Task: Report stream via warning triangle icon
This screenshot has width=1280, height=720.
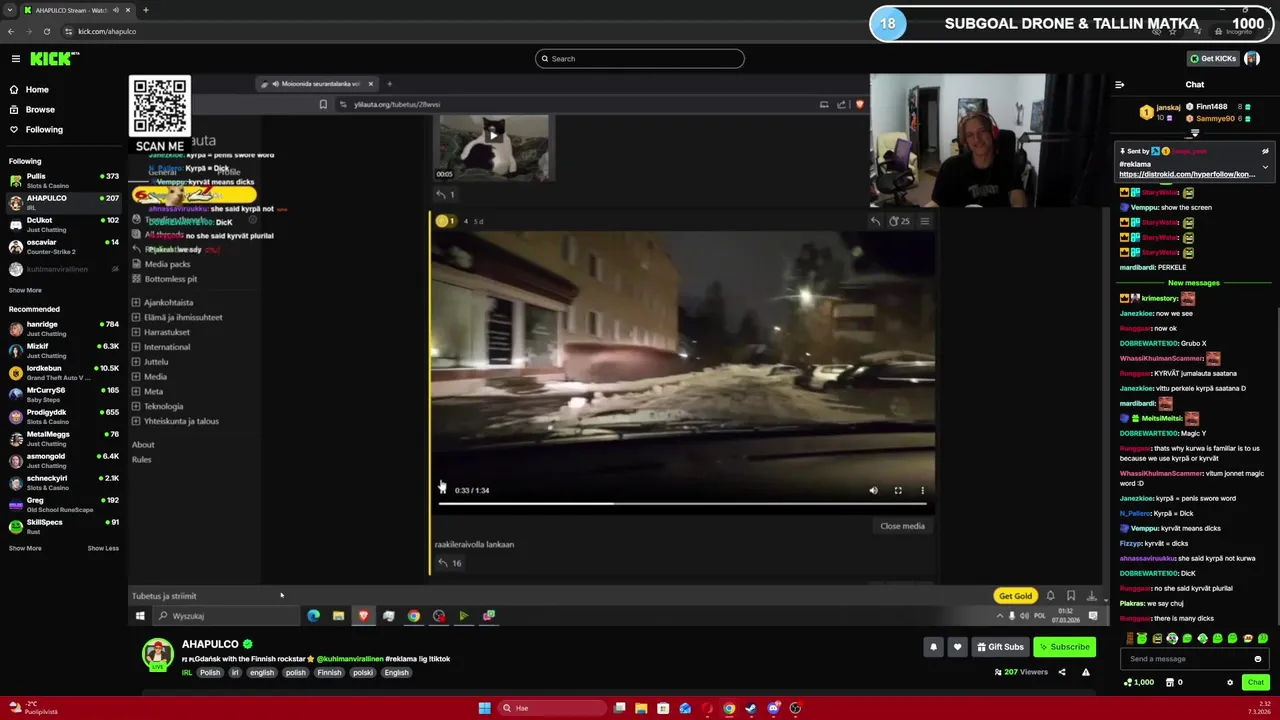Action: (x=1086, y=672)
